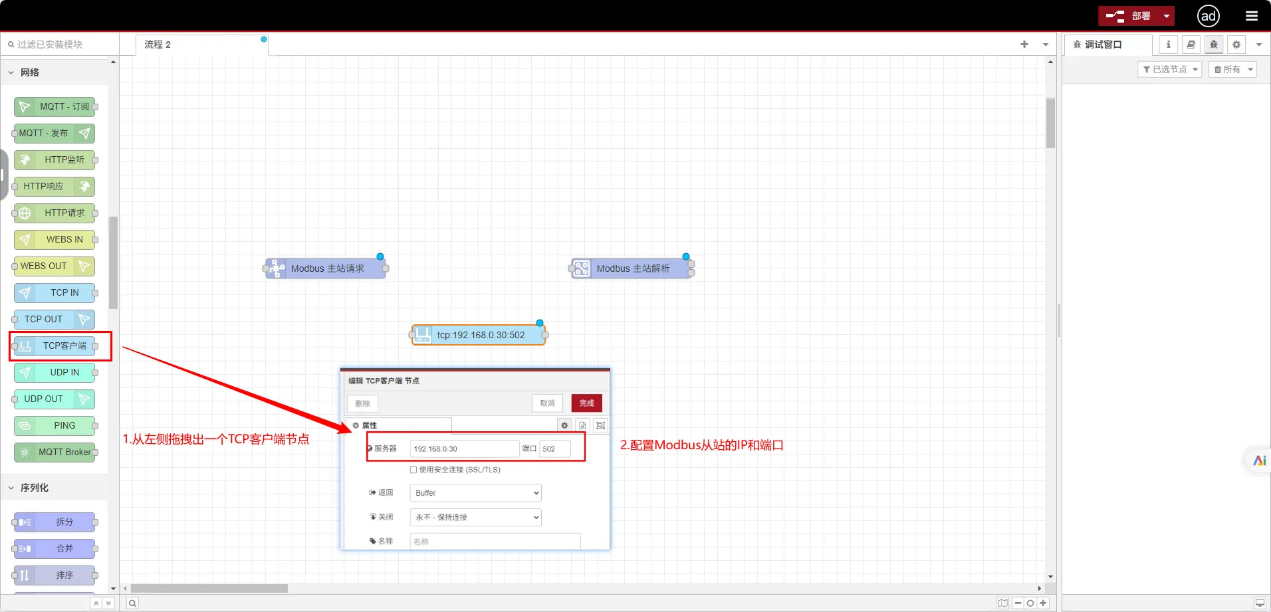Open the help book sidebar icon

coord(1191,44)
